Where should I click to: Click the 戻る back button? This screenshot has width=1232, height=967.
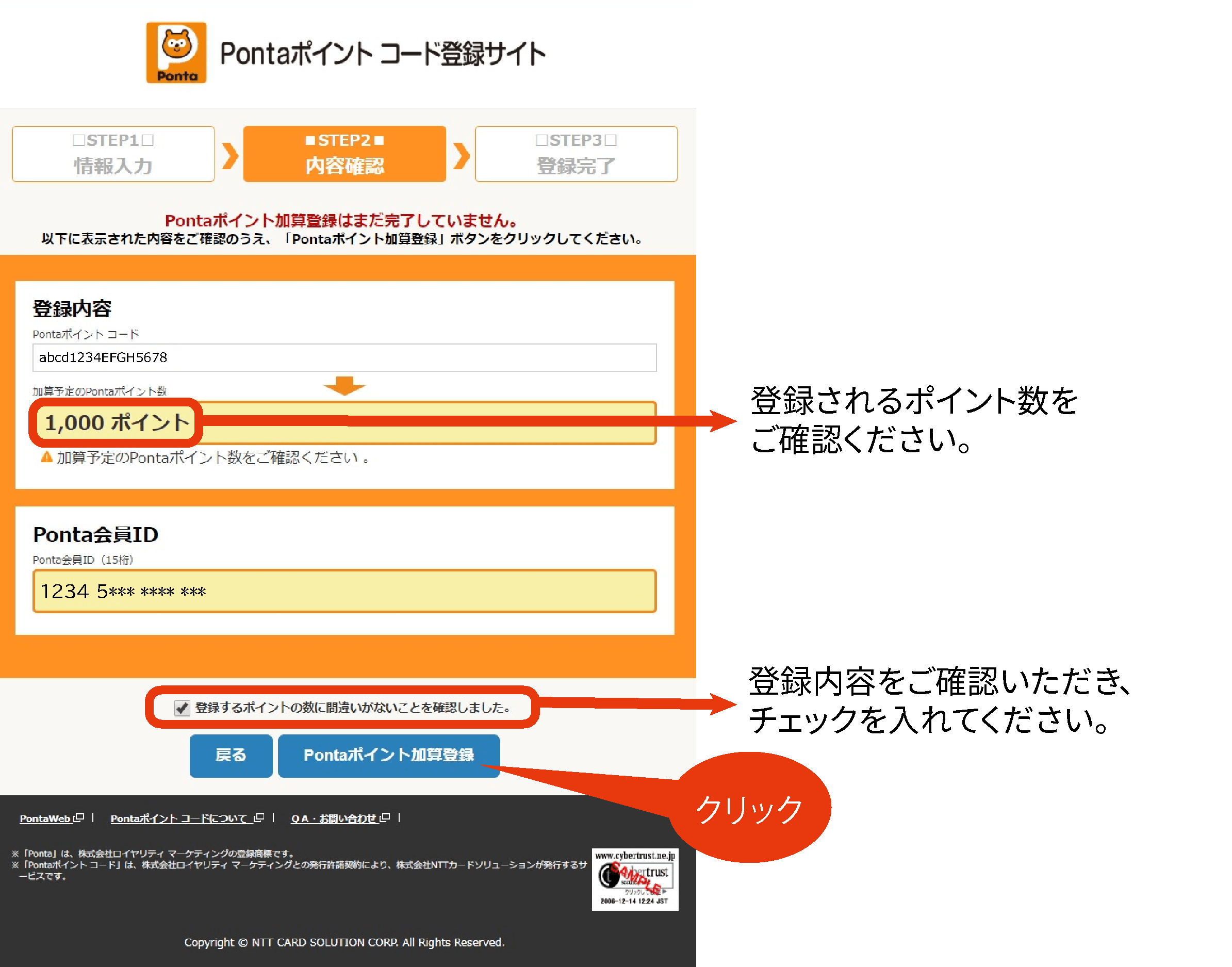pos(231,755)
